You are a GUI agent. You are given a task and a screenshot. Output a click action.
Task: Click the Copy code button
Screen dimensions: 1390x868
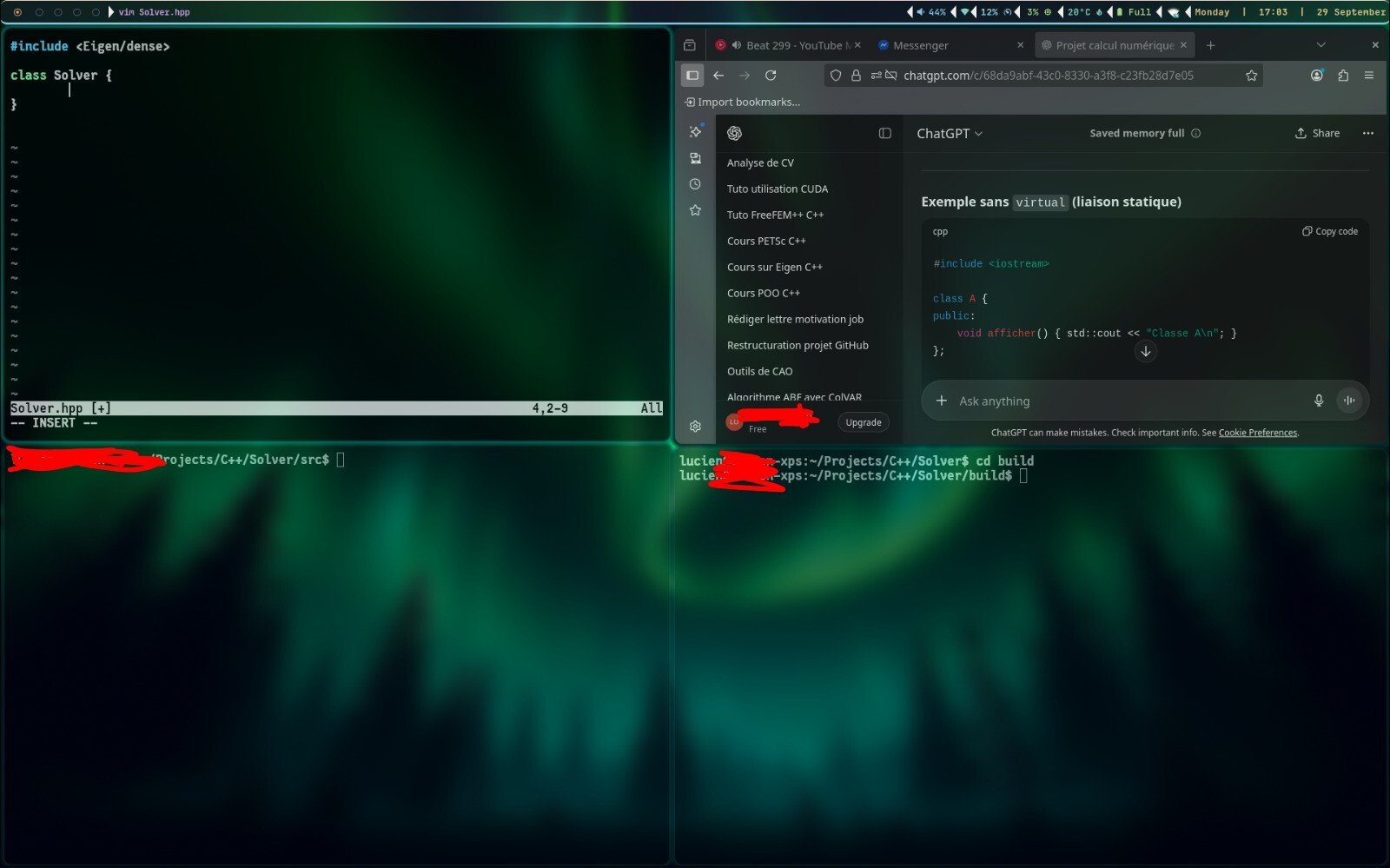point(1329,231)
